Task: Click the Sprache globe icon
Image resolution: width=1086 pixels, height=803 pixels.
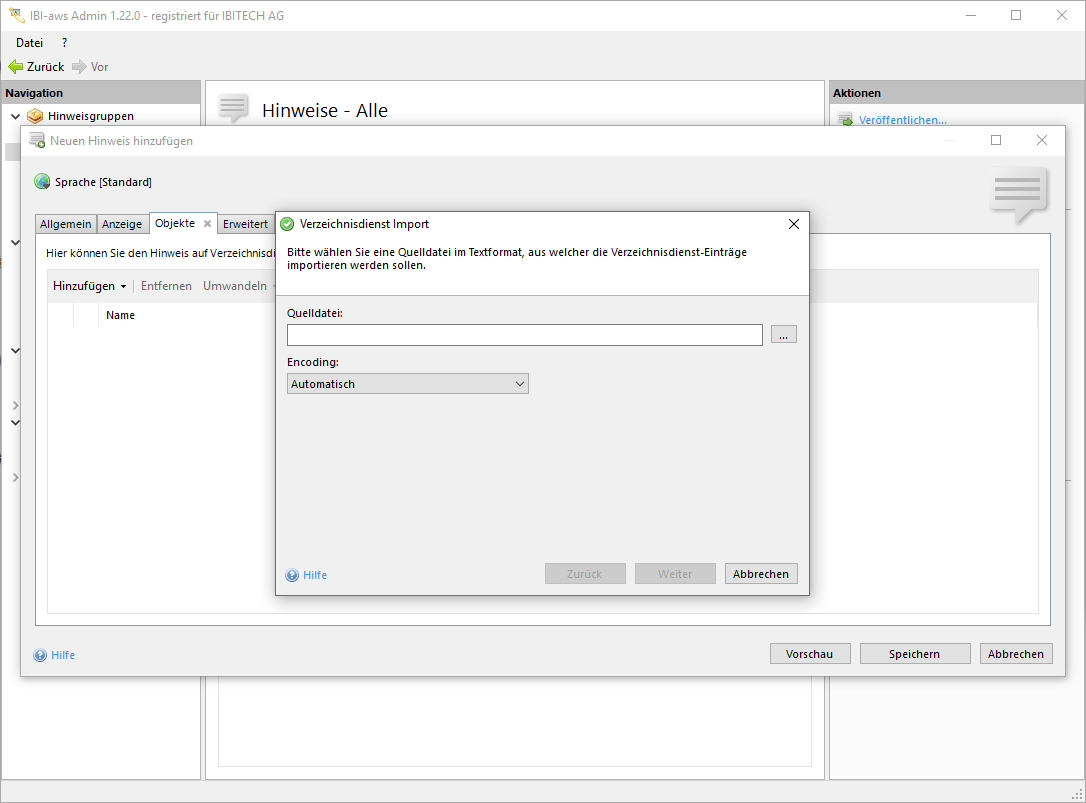Action: (42, 182)
